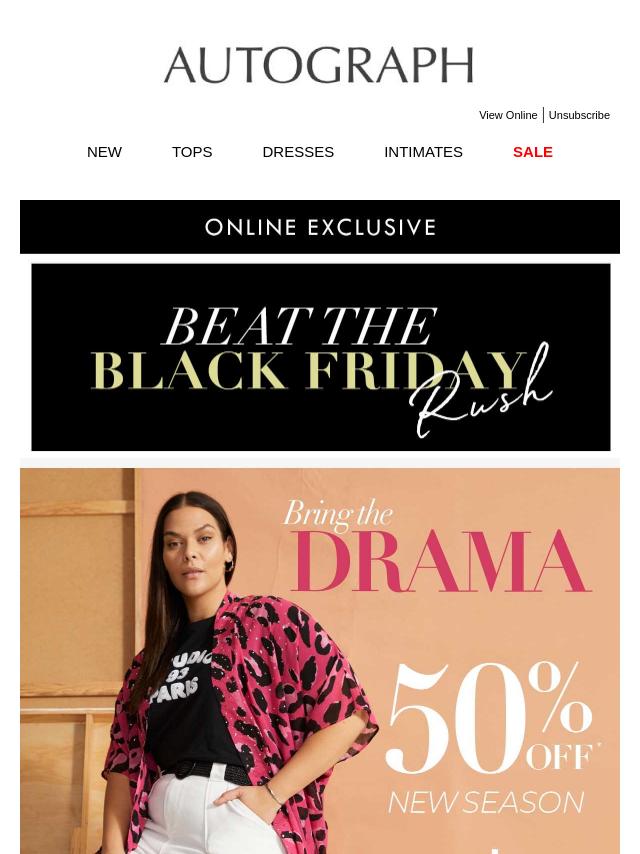The height and width of the screenshot is (854, 640).
Task: Click the Bring the script text
Action: pos(338,514)
